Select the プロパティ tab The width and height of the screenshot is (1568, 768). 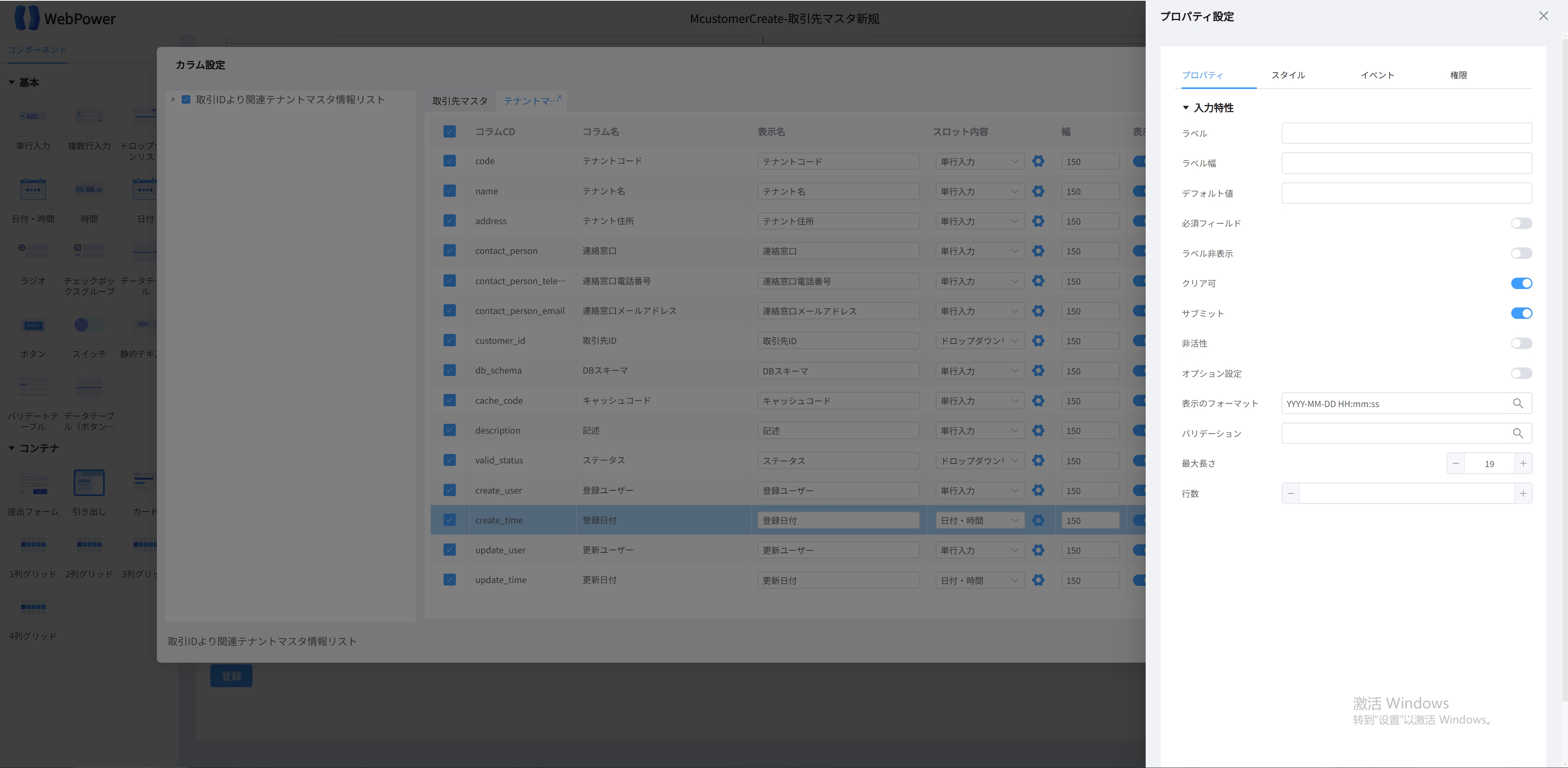(1202, 75)
